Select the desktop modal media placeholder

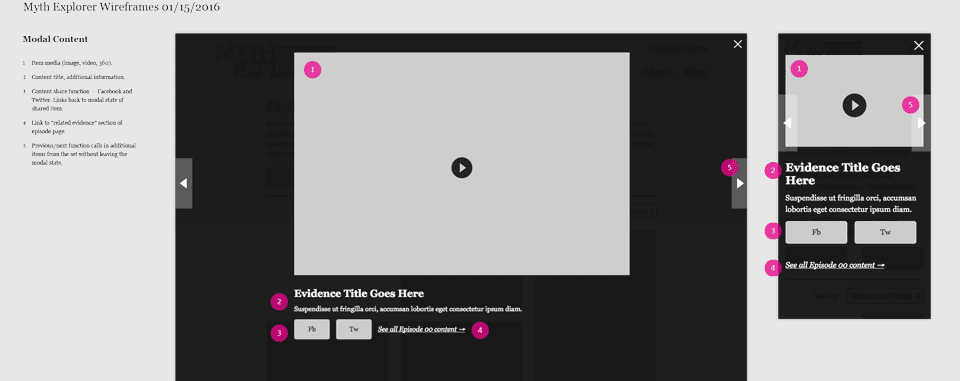click(x=462, y=164)
